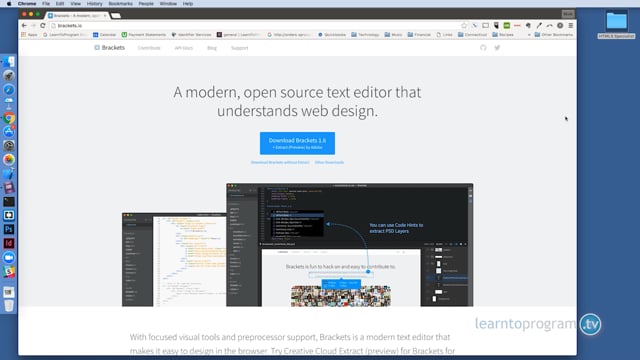The image size is (640, 360).
Task: Open Google Chrome in the dock
Action: coord(9,118)
